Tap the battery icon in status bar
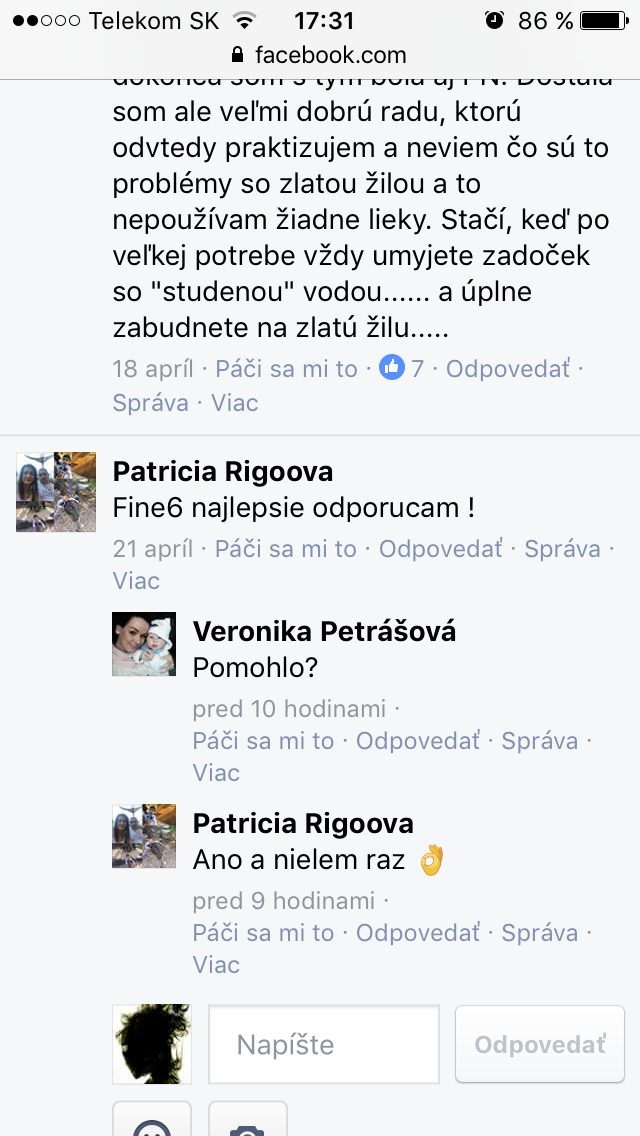The image size is (640, 1136). [x=606, y=20]
